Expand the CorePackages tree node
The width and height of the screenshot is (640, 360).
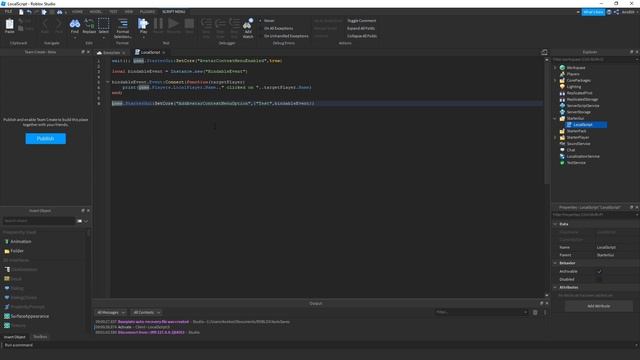coord(555,80)
